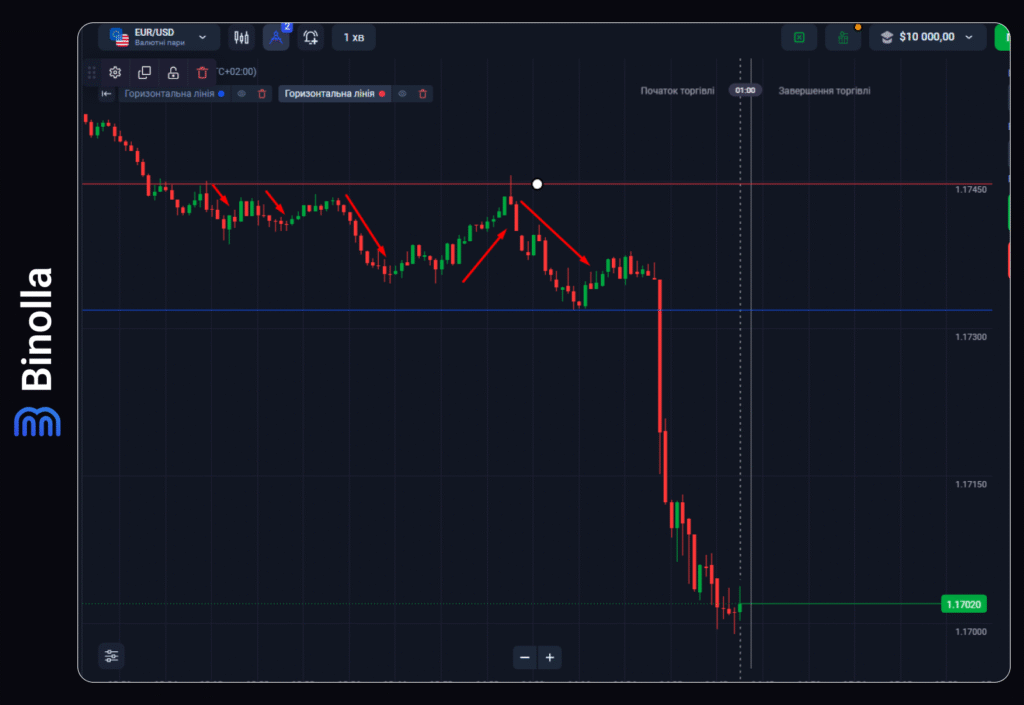Zoom in the chart with plus button

point(550,658)
